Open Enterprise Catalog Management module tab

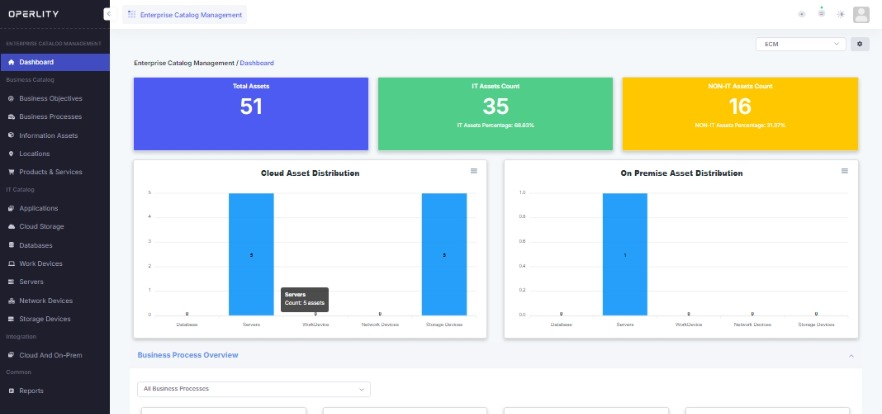pos(184,14)
